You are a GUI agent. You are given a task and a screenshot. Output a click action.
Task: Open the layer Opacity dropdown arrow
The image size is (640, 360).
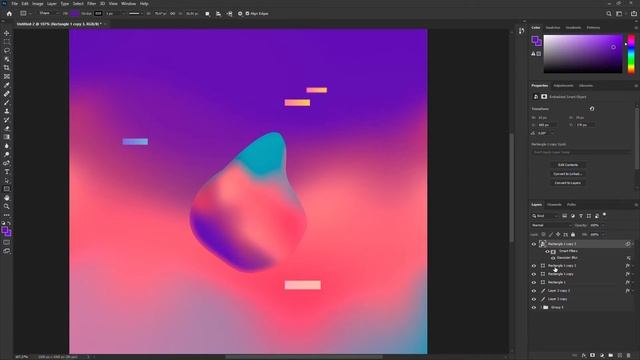(603, 225)
